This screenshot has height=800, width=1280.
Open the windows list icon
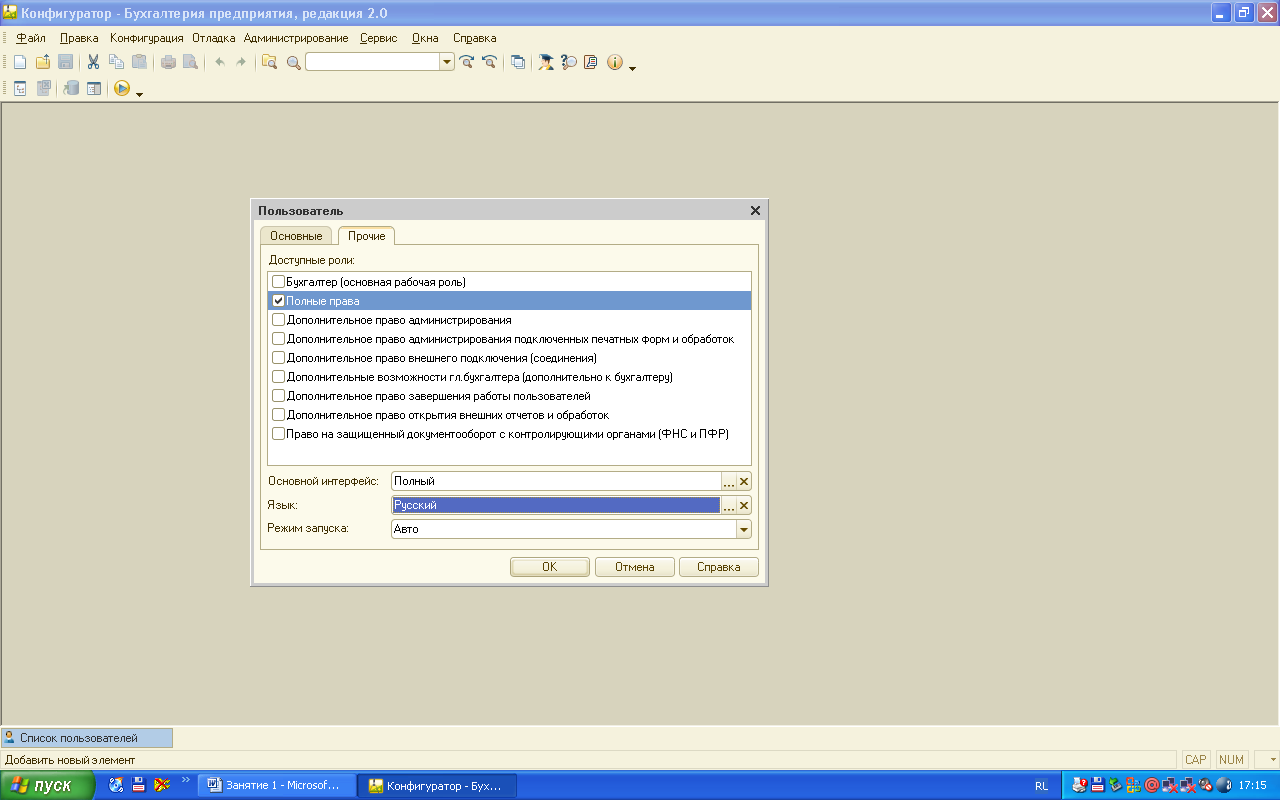point(518,62)
